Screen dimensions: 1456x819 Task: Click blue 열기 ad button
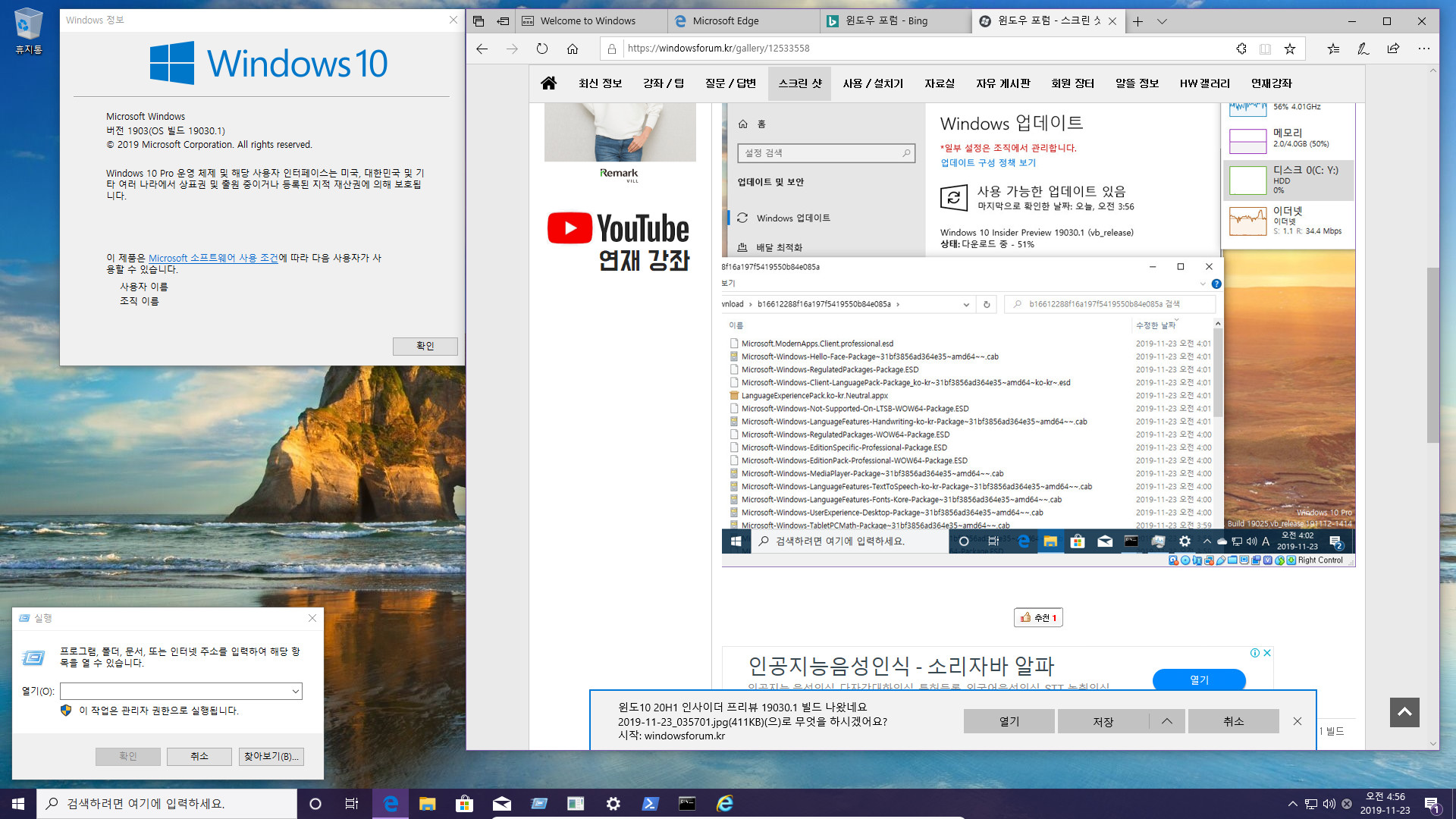1199,680
